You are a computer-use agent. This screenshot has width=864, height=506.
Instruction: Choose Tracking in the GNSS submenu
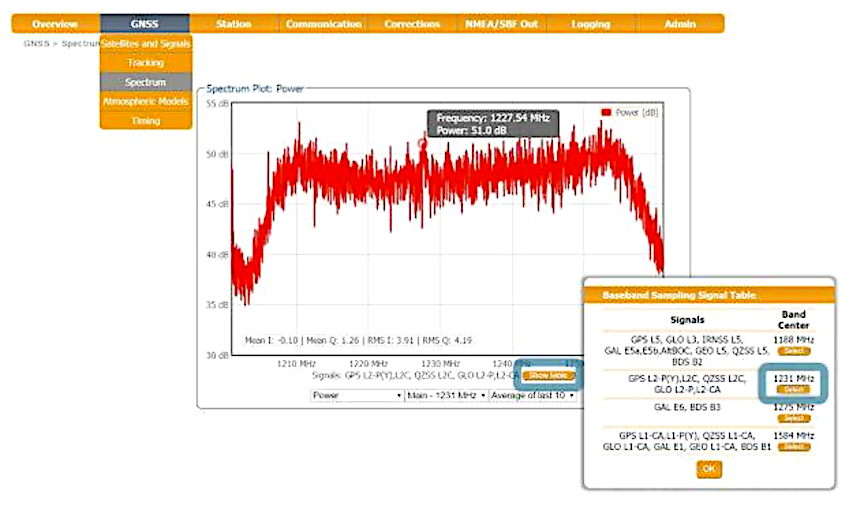pos(145,63)
